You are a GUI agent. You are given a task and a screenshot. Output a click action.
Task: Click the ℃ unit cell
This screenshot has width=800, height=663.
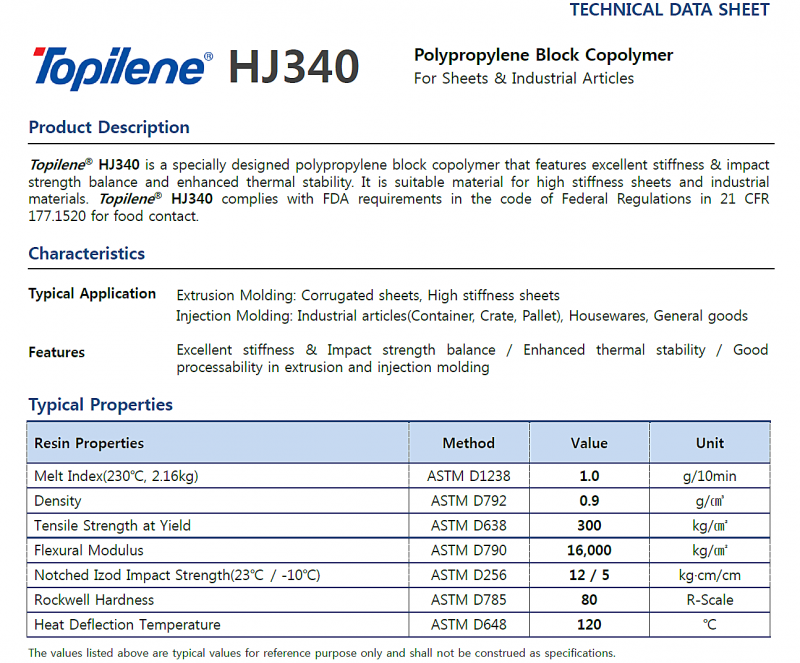(x=710, y=625)
